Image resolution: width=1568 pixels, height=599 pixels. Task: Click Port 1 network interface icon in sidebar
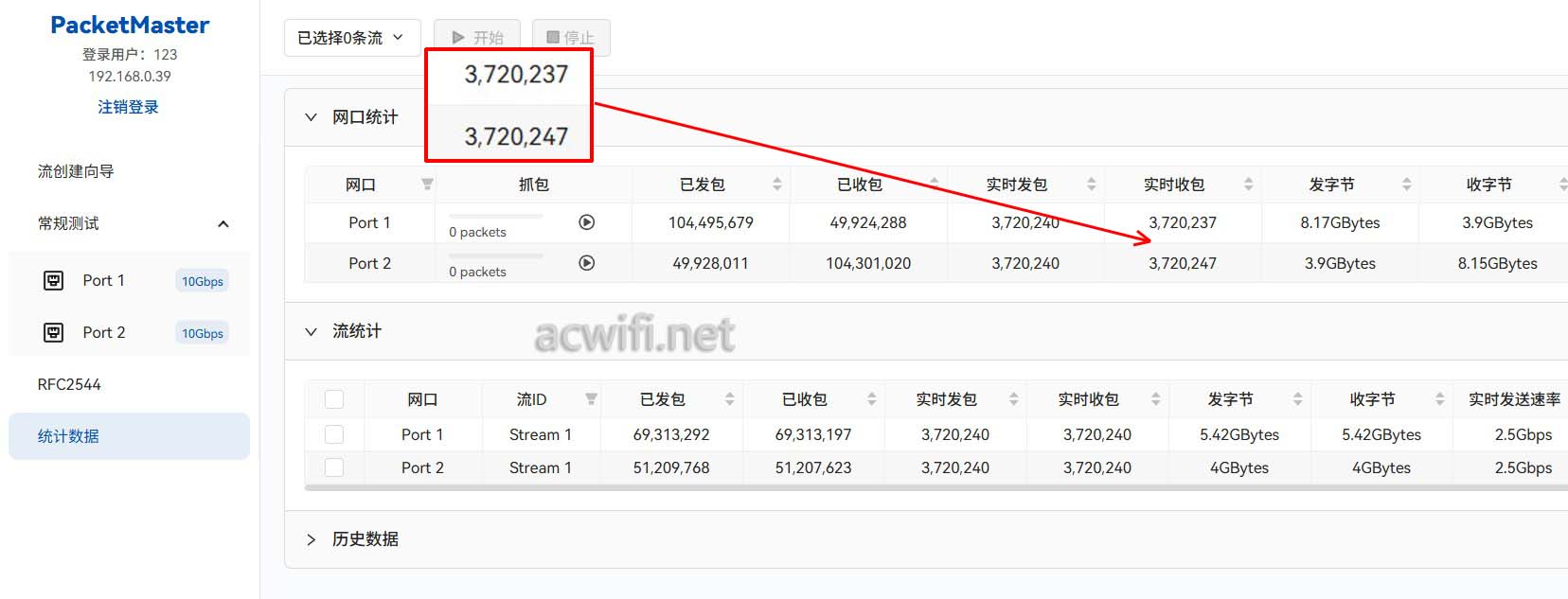[54, 280]
